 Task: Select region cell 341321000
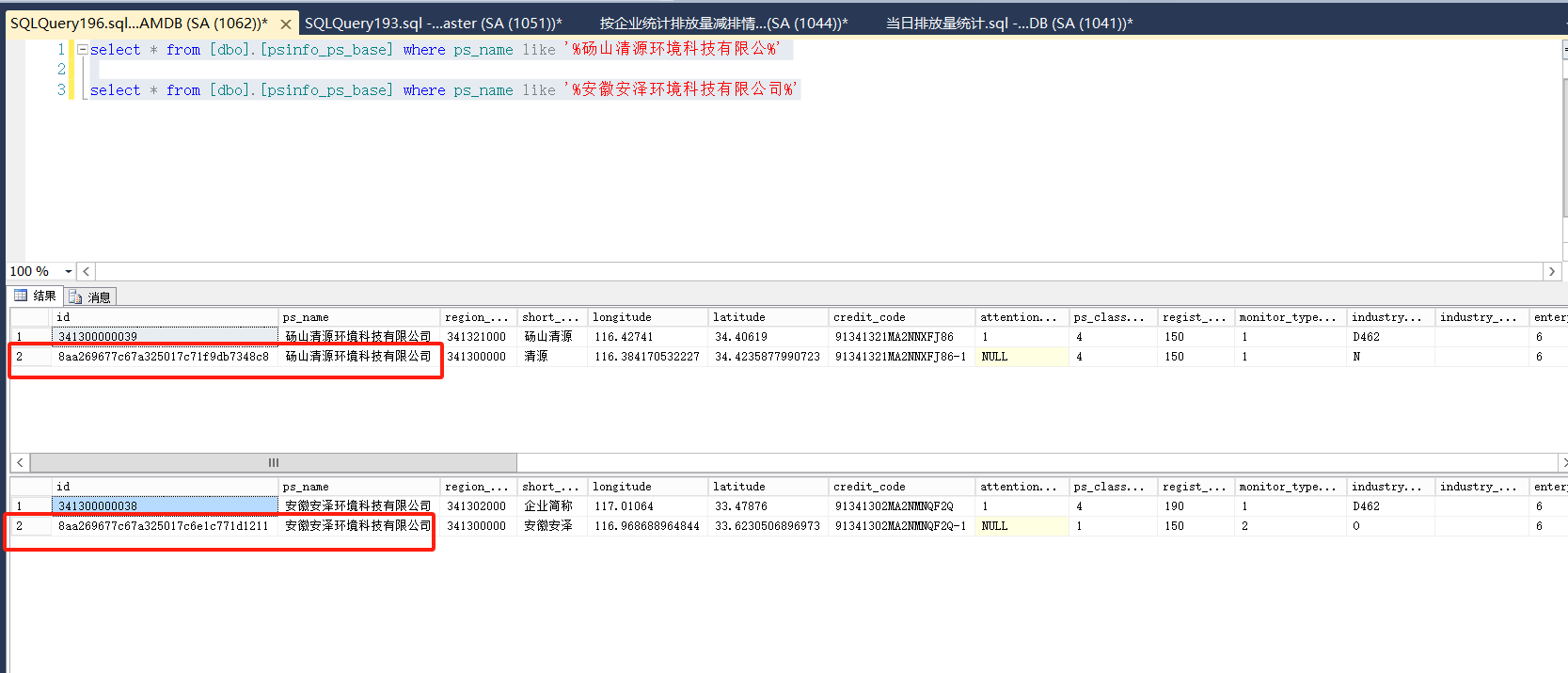(479, 337)
